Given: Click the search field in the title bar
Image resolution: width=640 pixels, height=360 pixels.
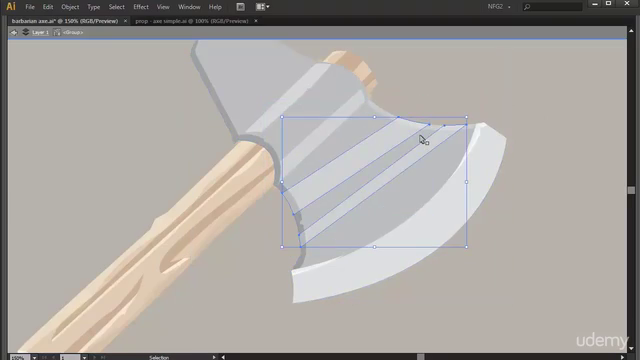Looking at the screenshot, I should click(553, 7).
